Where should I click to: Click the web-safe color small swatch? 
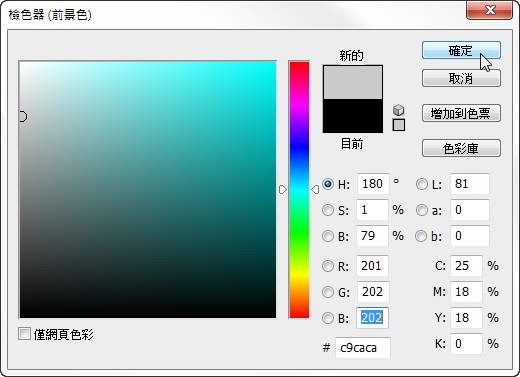point(399,125)
